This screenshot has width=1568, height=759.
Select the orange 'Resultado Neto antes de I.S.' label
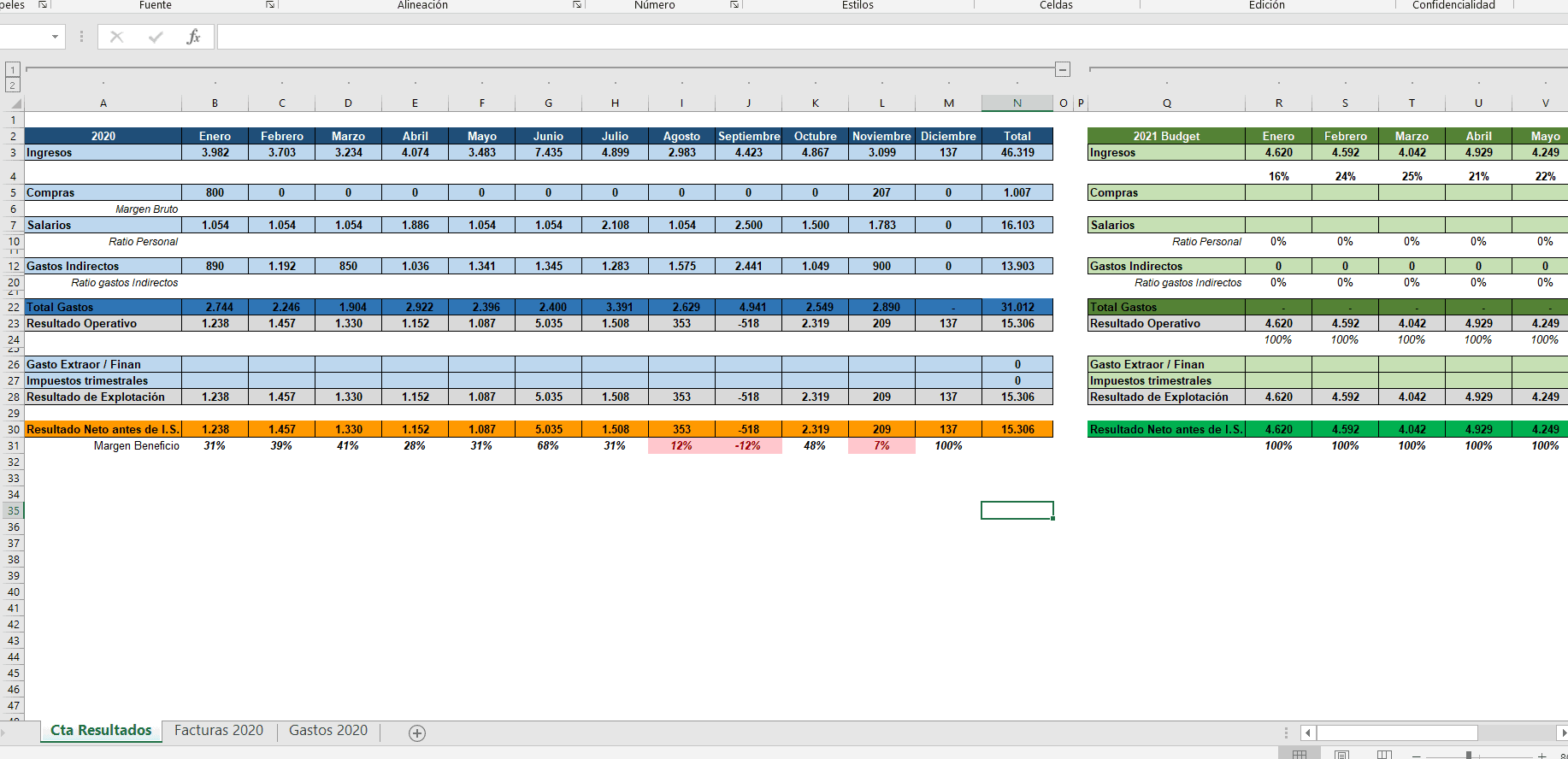tap(103, 429)
